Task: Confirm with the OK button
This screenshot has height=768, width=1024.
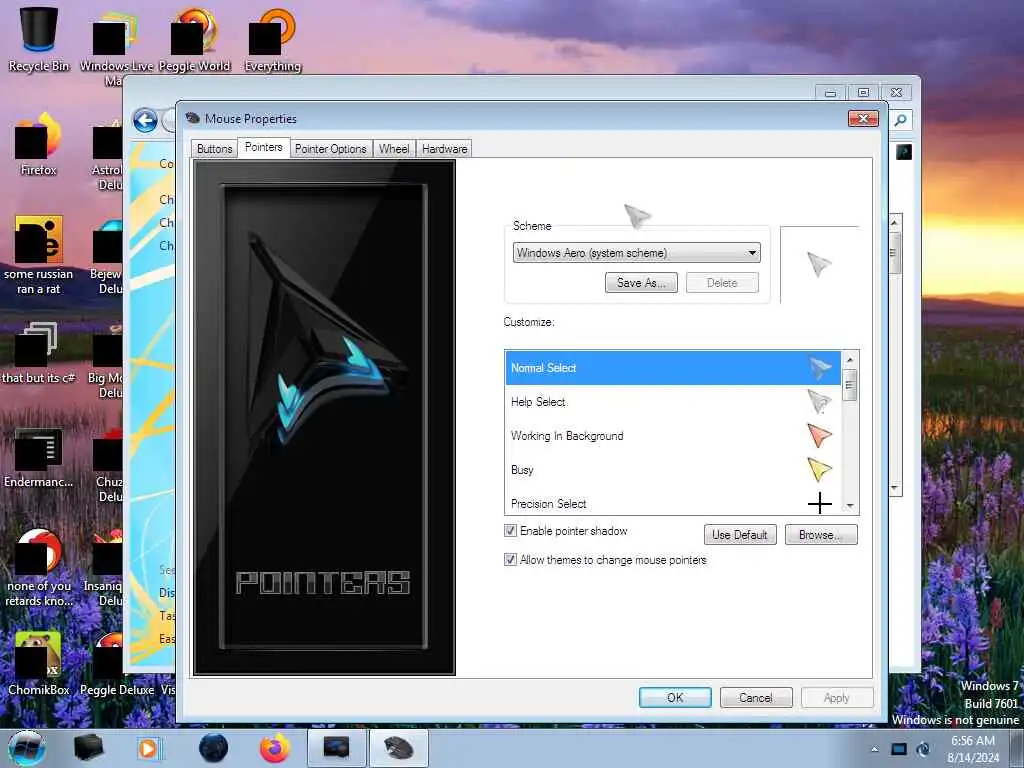Action: coord(675,697)
